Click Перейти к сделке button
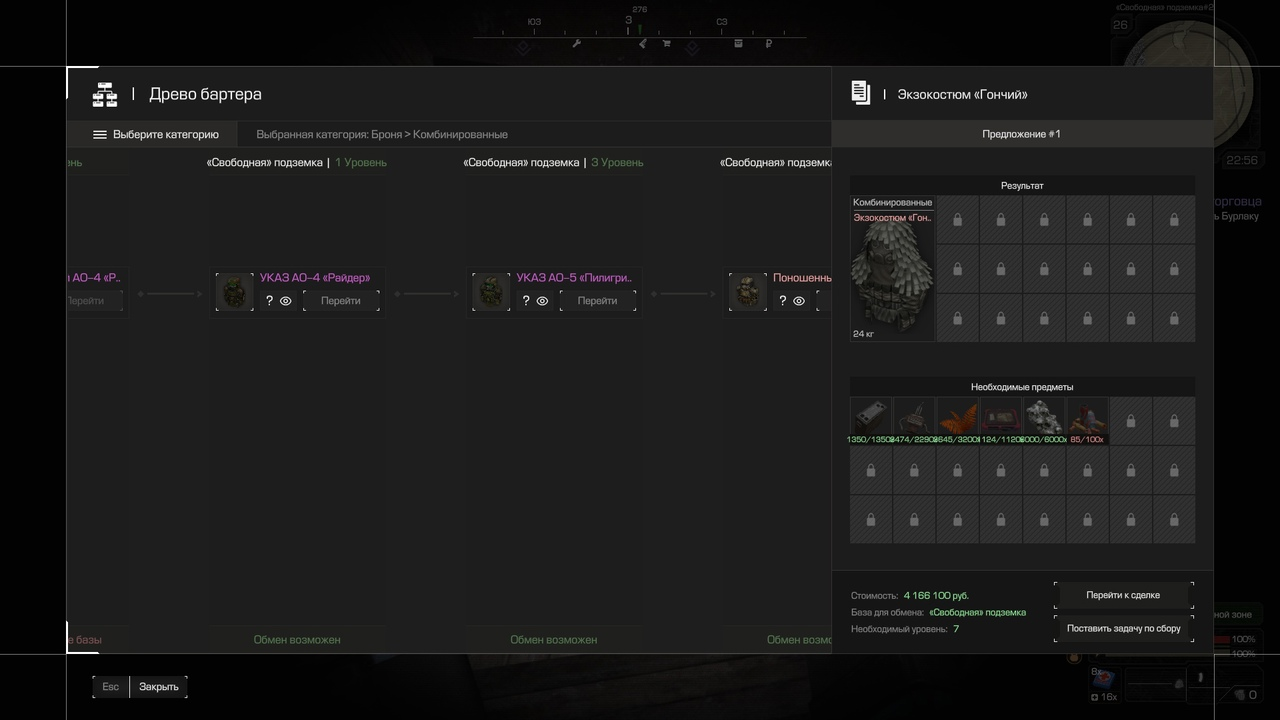This screenshot has height=720, width=1280. point(1123,595)
